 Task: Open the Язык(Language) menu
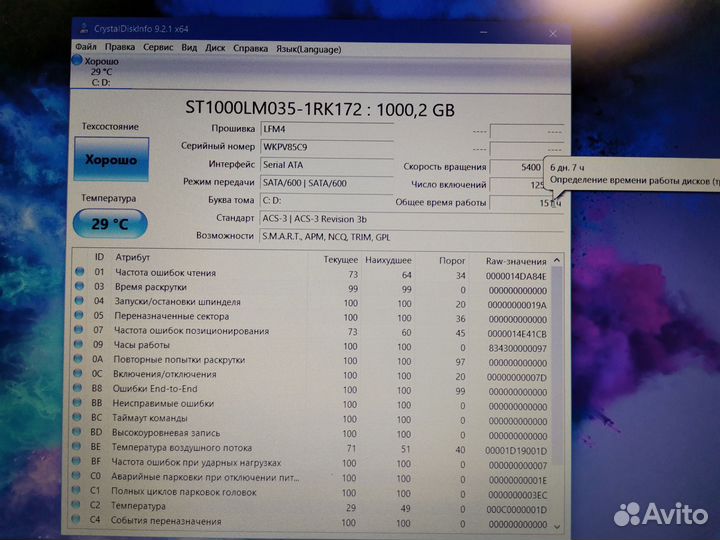tap(309, 49)
